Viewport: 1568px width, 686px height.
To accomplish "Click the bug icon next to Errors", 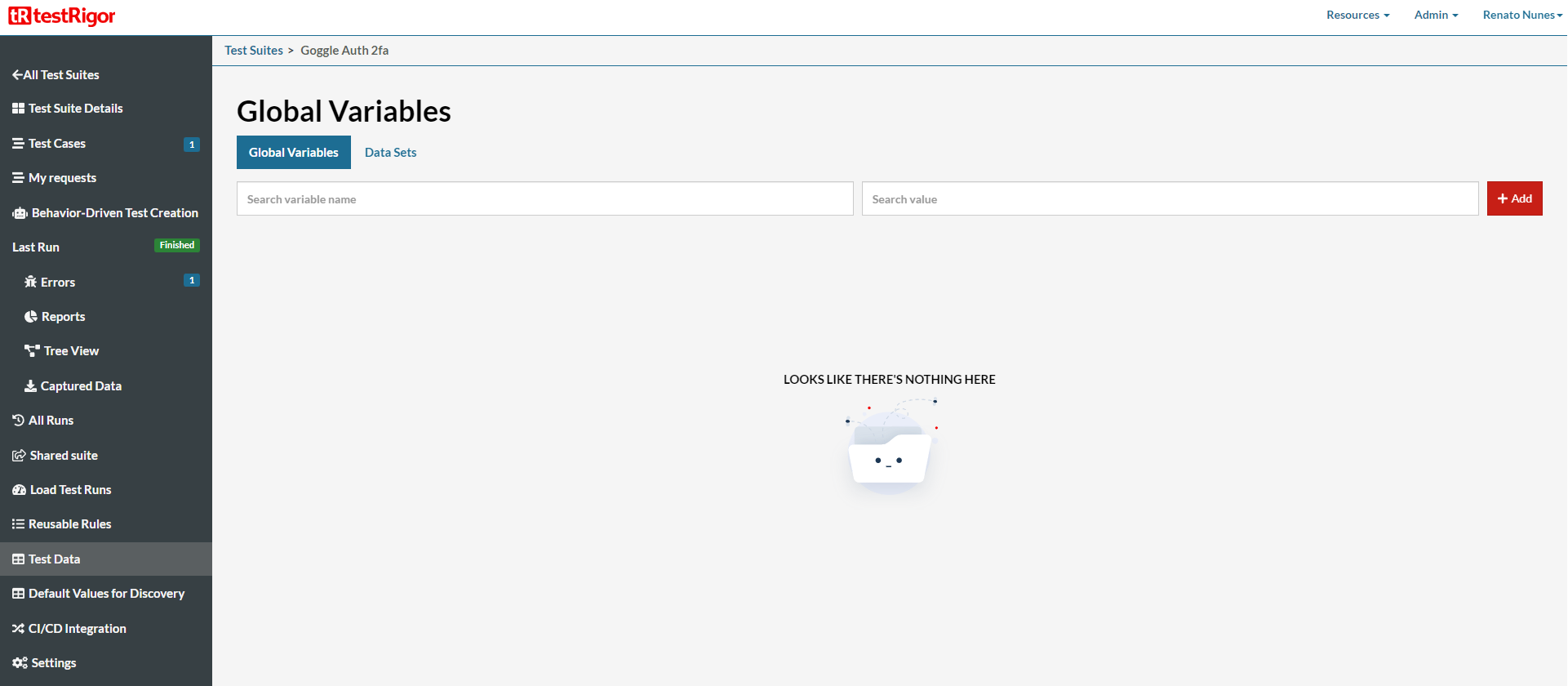I will pos(31,283).
